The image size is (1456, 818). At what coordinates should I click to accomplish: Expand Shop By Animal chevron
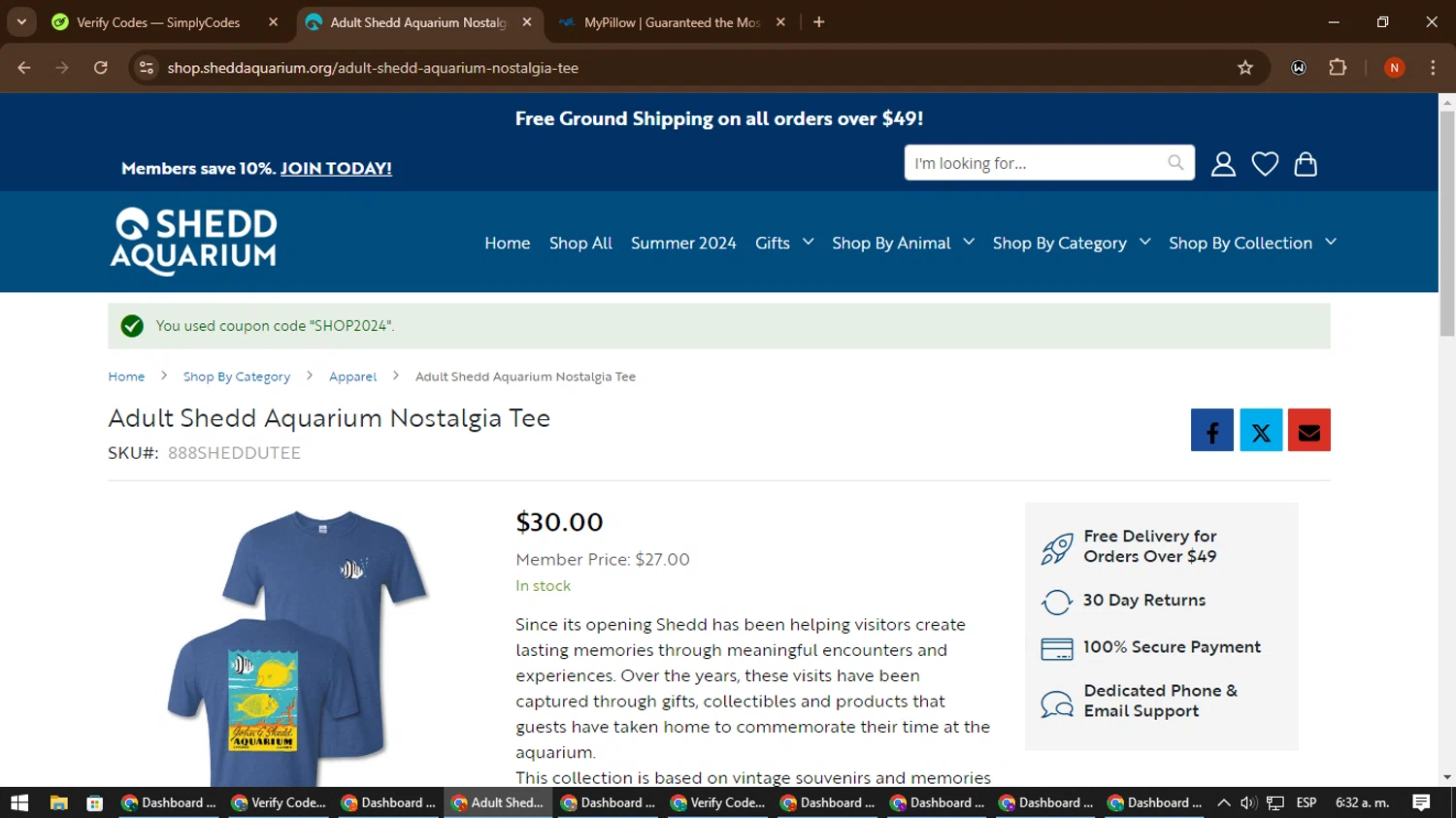pos(969,242)
